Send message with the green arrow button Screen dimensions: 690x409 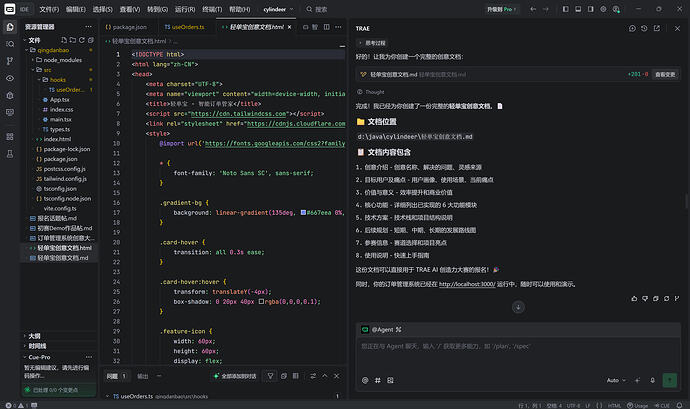coord(670,380)
